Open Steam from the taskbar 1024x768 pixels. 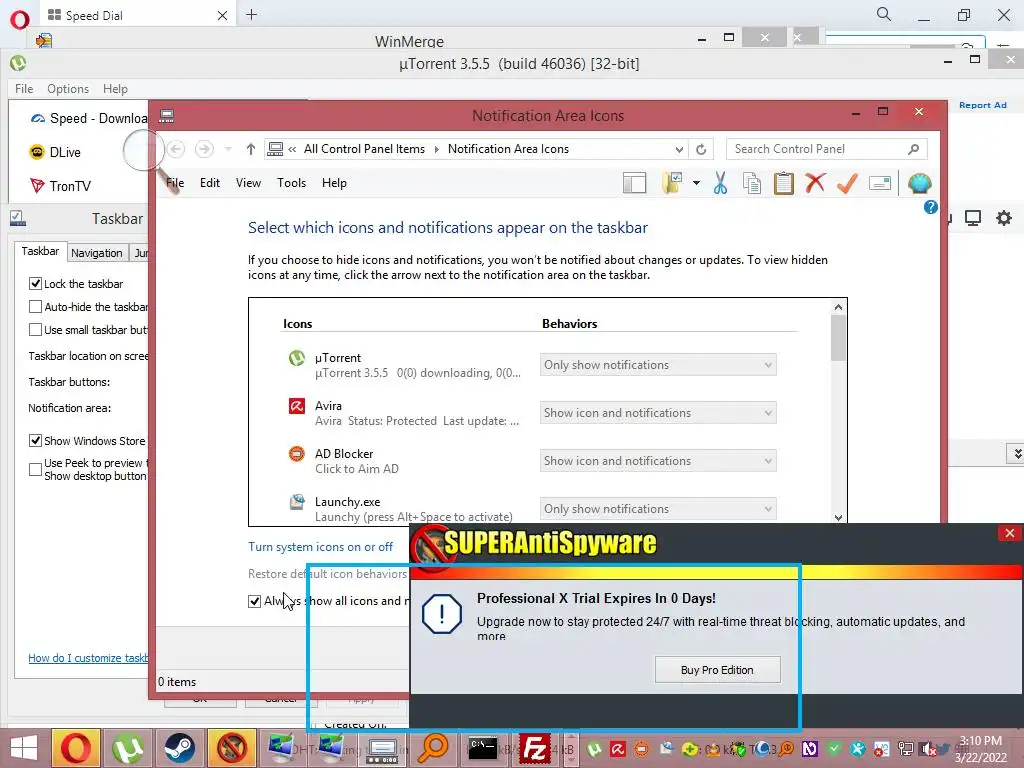pos(179,748)
